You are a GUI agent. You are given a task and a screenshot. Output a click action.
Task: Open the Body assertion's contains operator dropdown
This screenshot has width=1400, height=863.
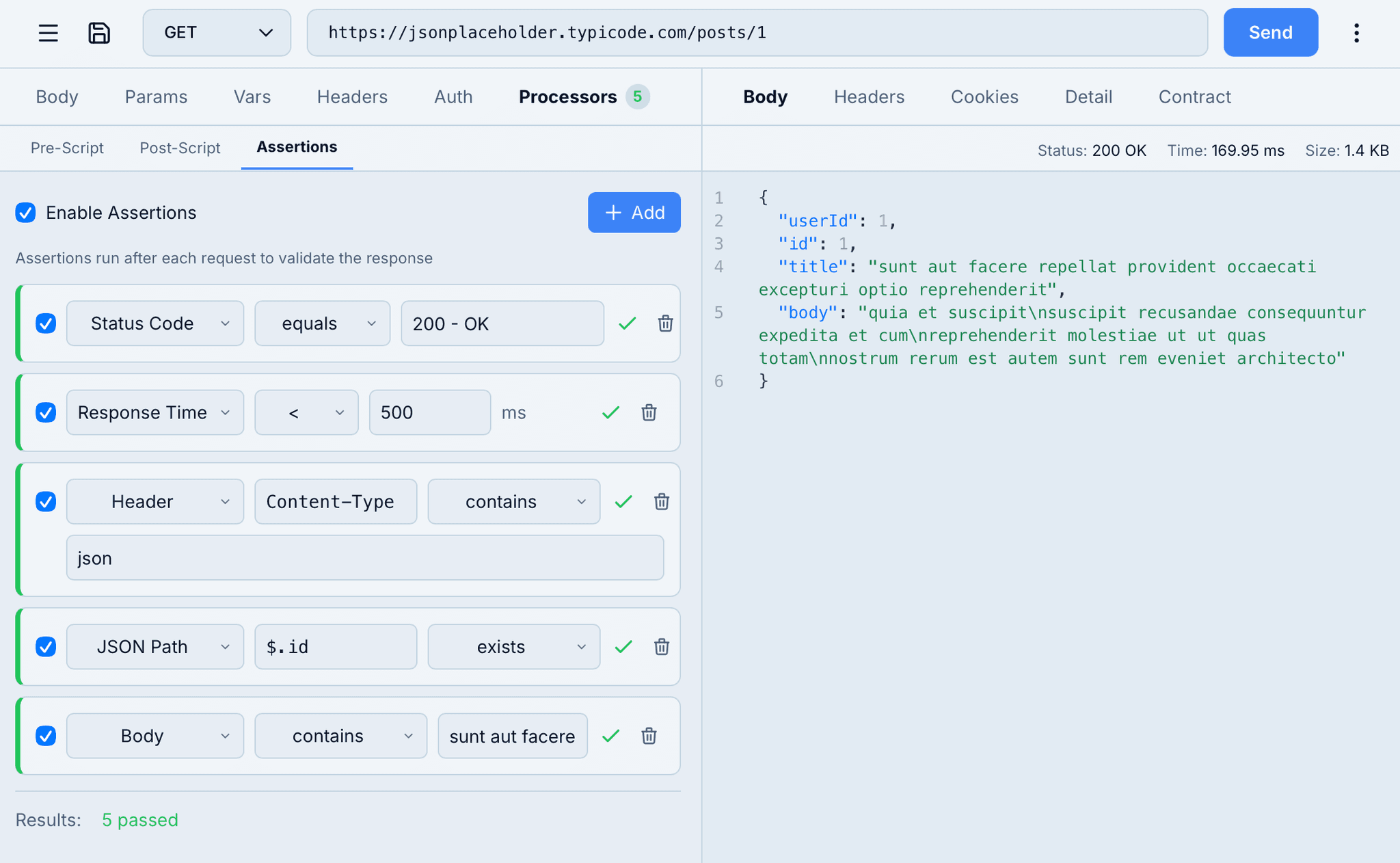point(340,736)
